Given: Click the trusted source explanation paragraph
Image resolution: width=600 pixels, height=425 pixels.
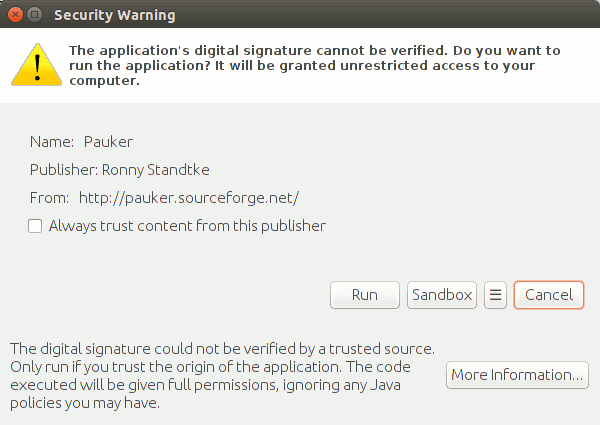Looking at the screenshot, I should [222, 376].
